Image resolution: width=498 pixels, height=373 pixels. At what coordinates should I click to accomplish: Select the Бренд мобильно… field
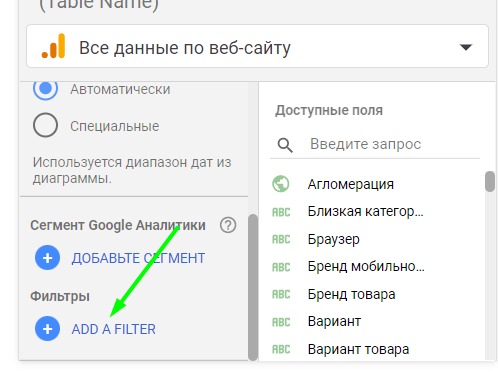(366, 267)
